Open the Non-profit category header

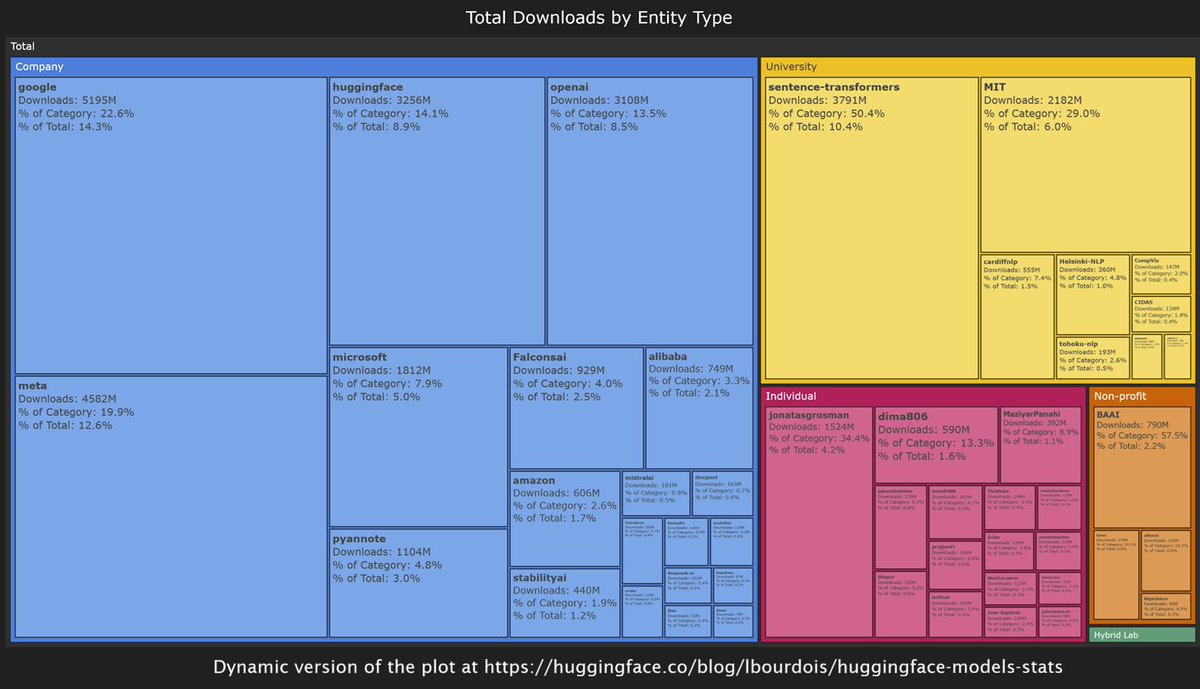pyautogui.click(x=1141, y=396)
